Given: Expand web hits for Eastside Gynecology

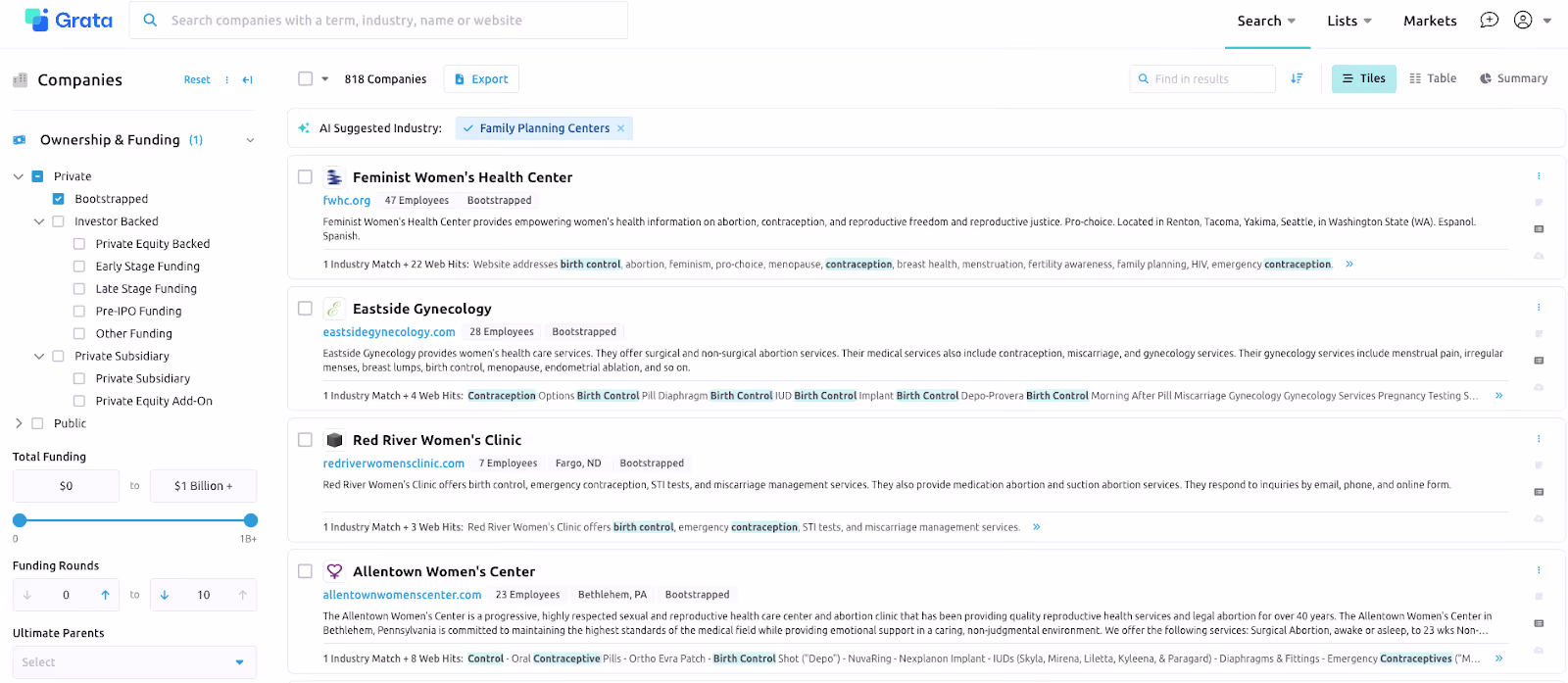Looking at the screenshot, I should coord(1499,396).
